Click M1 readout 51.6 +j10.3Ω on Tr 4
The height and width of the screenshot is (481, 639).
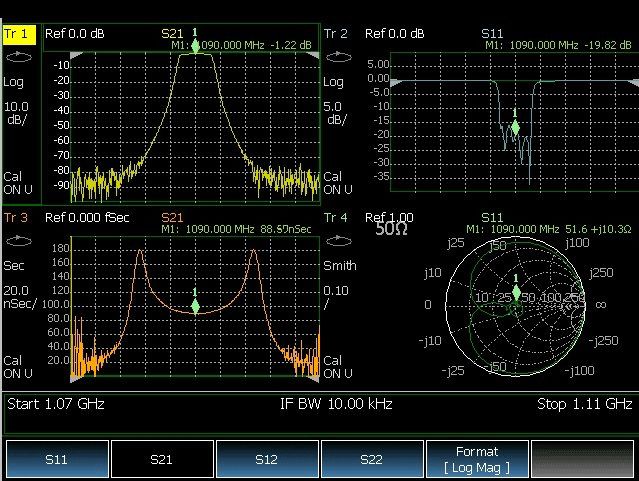tap(549, 229)
